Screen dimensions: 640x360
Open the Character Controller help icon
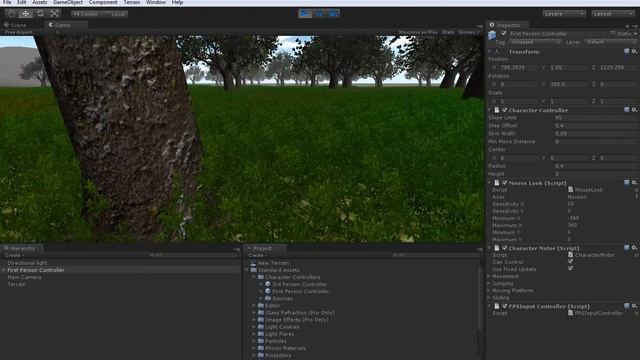pyautogui.click(x=627, y=110)
